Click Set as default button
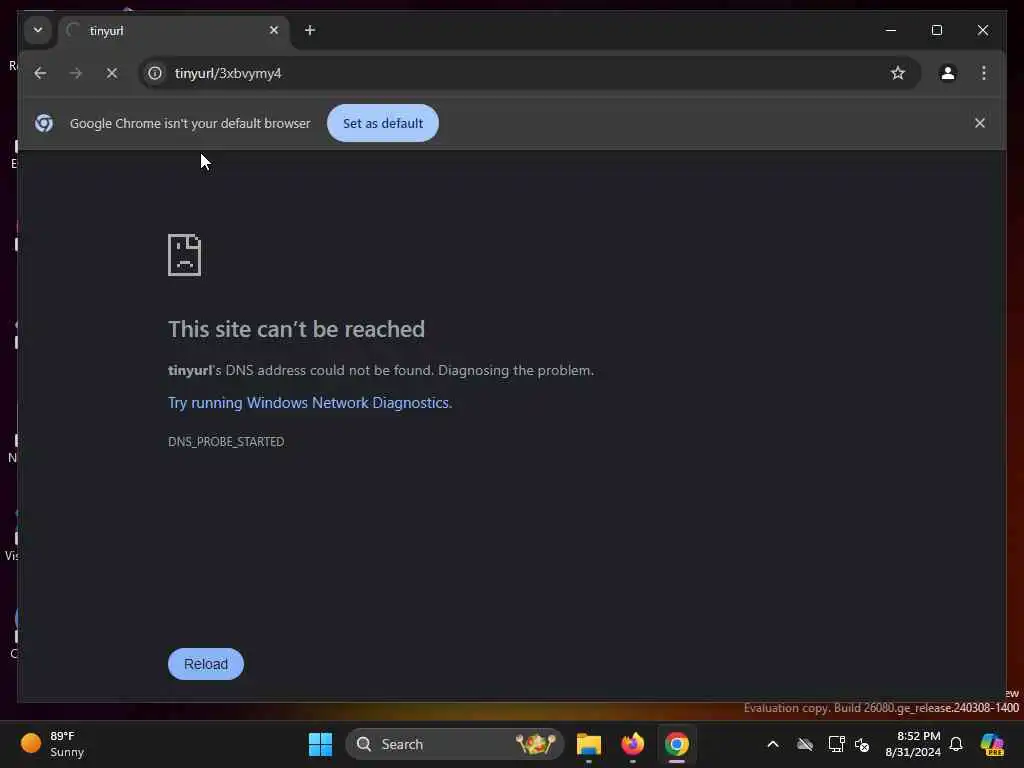 pos(383,123)
